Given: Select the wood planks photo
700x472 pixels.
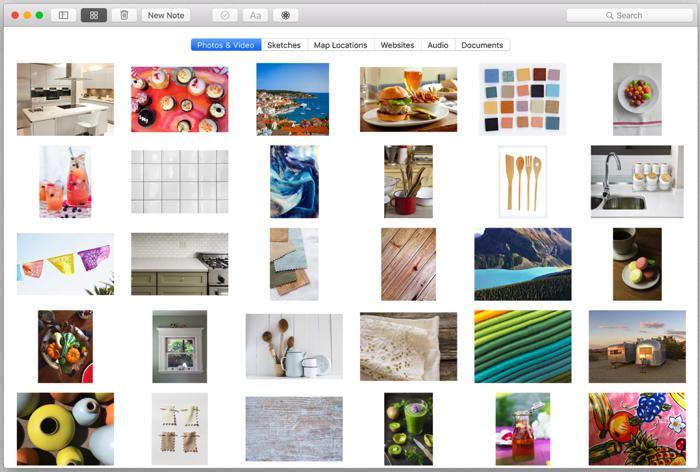Looking at the screenshot, I should click(408, 264).
